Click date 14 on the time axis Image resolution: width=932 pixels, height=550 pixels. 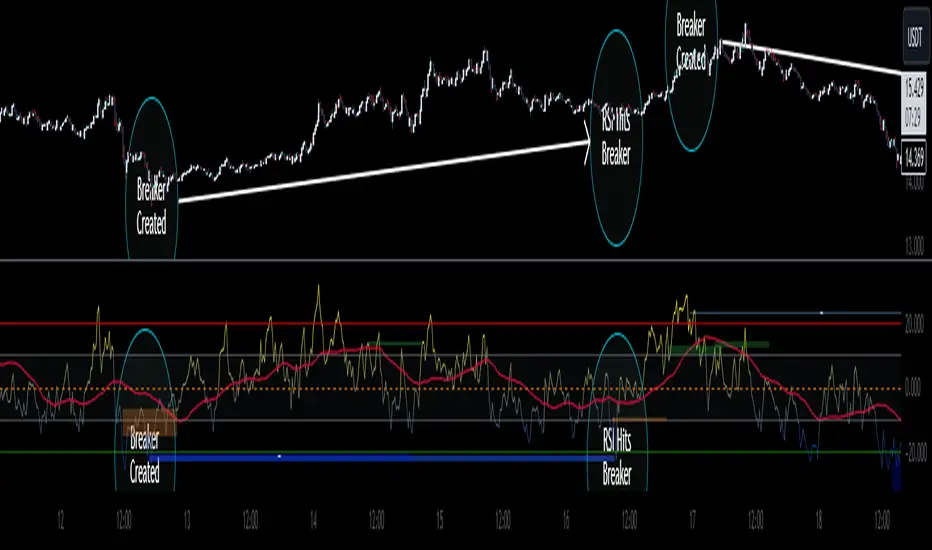pyautogui.click(x=313, y=520)
